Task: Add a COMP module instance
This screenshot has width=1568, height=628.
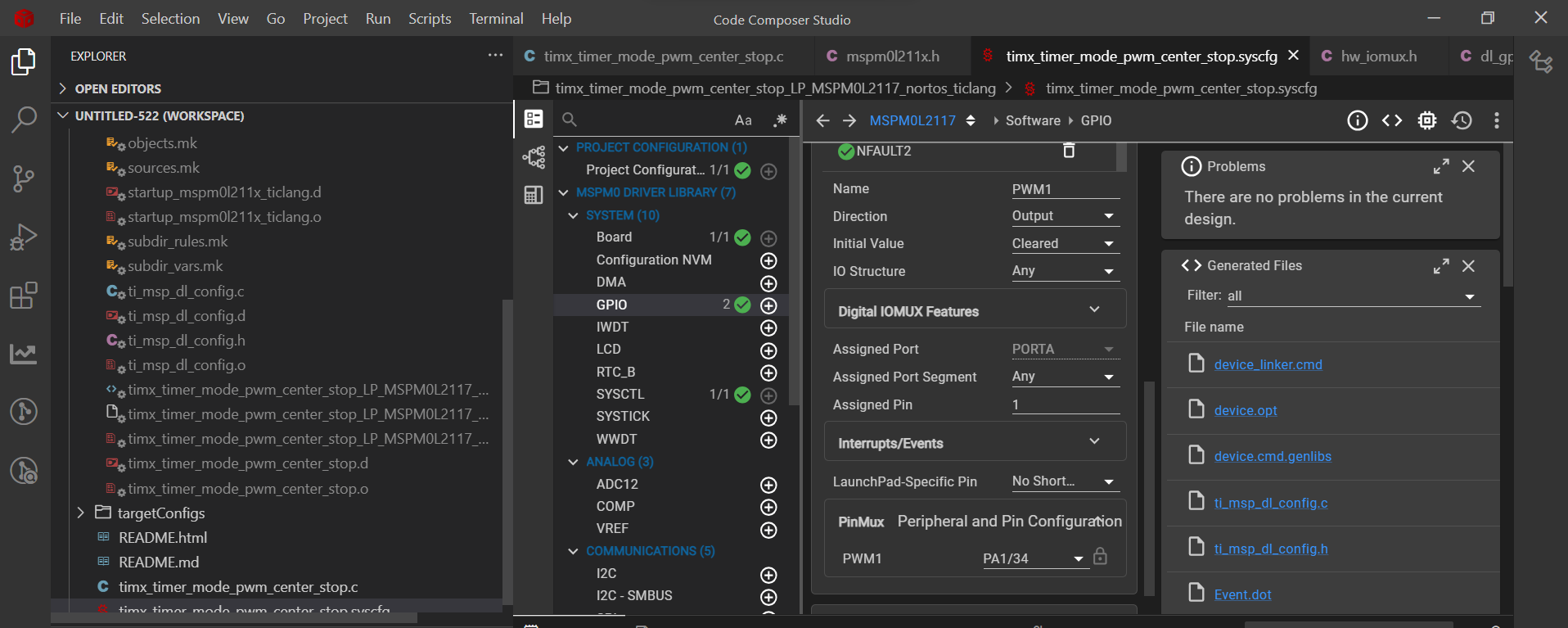Action: click(768, 507)
